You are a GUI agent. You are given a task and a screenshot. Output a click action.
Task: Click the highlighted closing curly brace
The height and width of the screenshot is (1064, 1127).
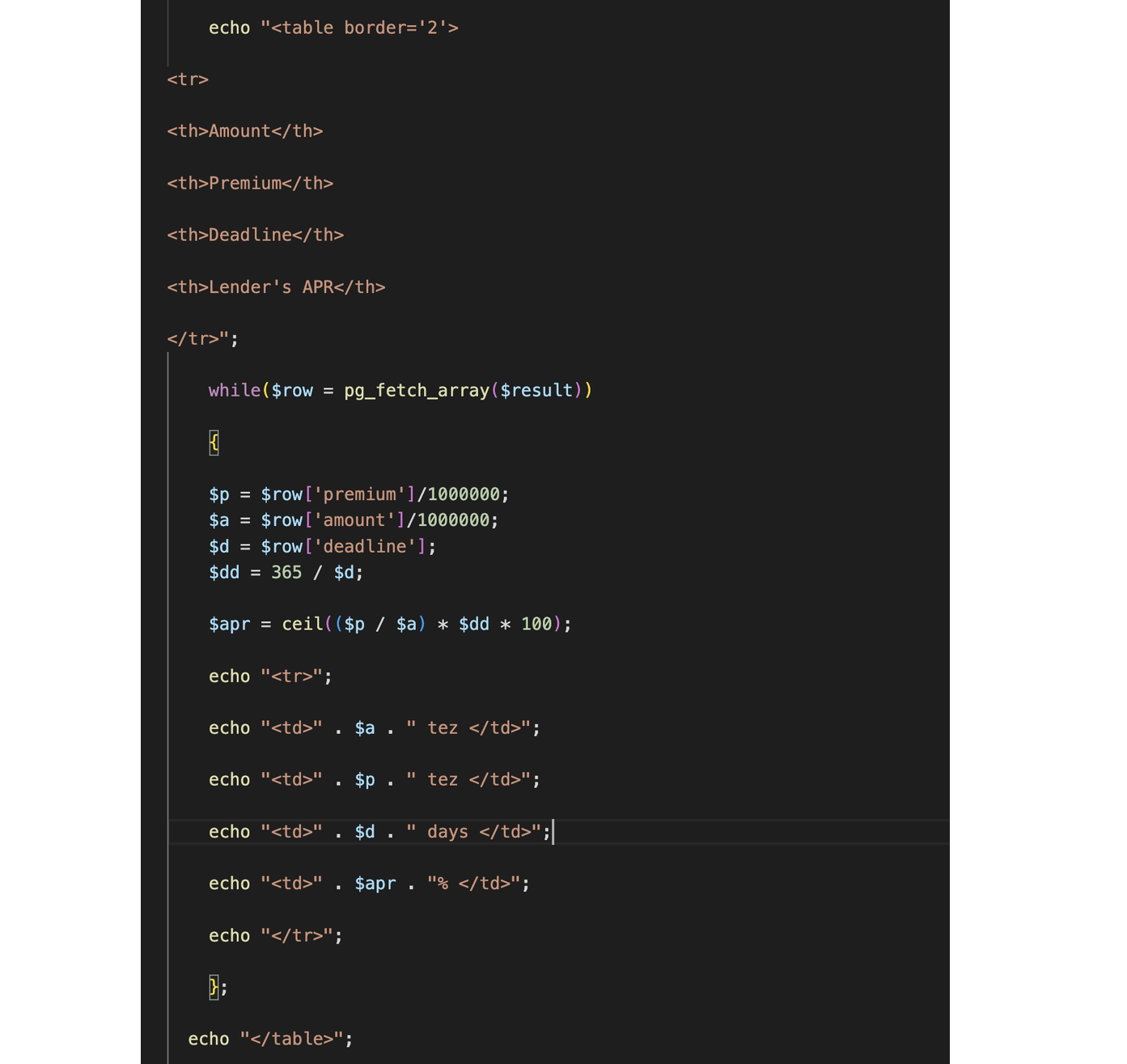[x=214, y=987]
